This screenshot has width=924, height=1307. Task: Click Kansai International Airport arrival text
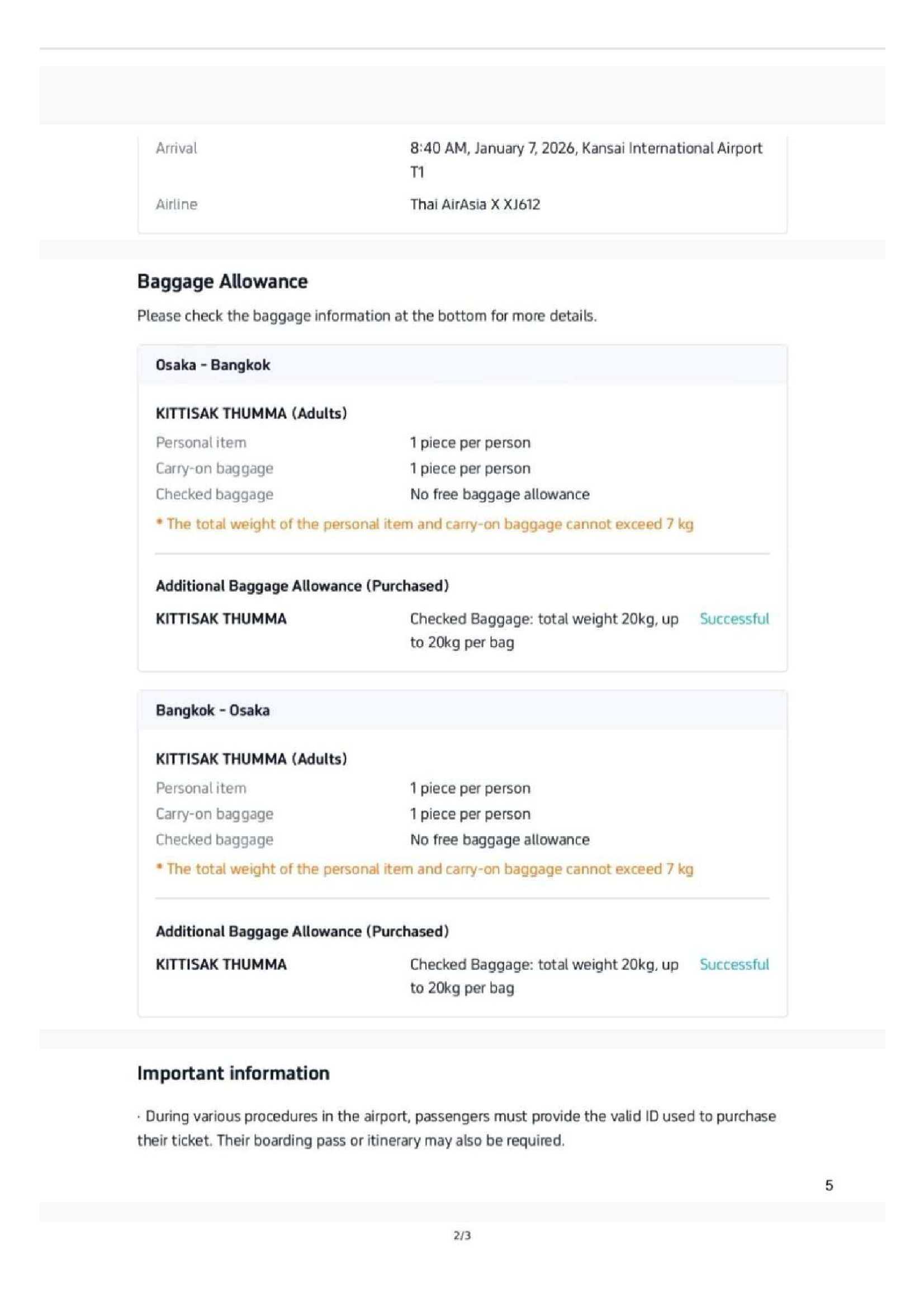(x=585, y=149)
